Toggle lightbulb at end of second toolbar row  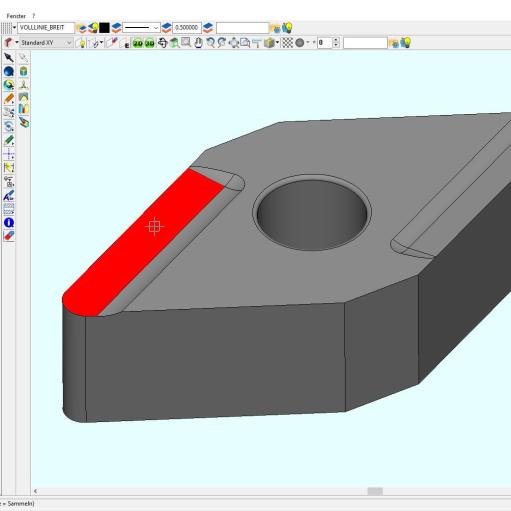coord(406,43)
